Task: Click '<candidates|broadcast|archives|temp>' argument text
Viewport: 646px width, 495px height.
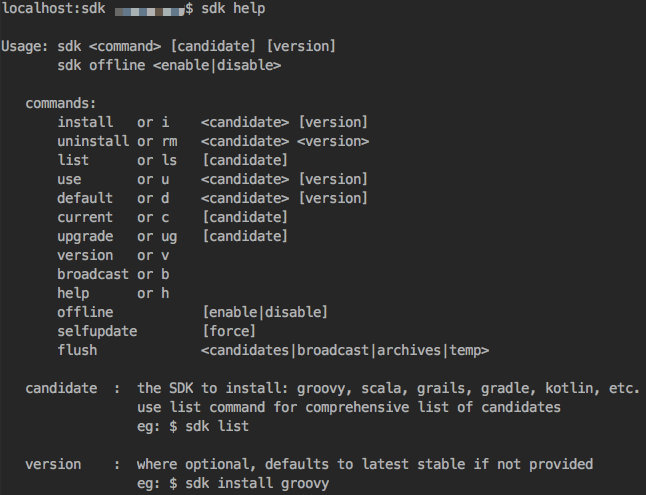Action: tap(345, 350)
